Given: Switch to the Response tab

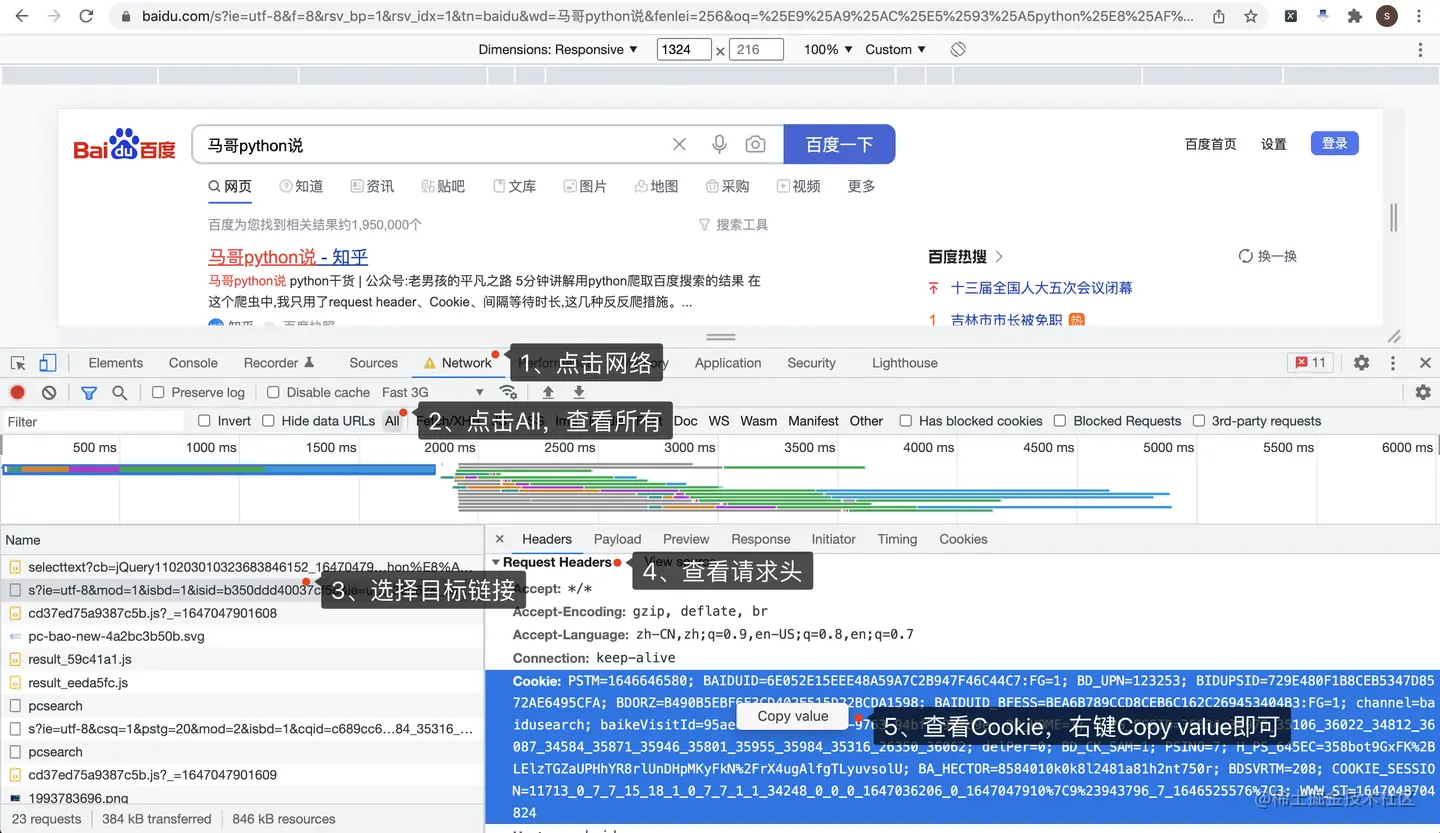Looking at the screenshot, I should (x=760, y=539).
